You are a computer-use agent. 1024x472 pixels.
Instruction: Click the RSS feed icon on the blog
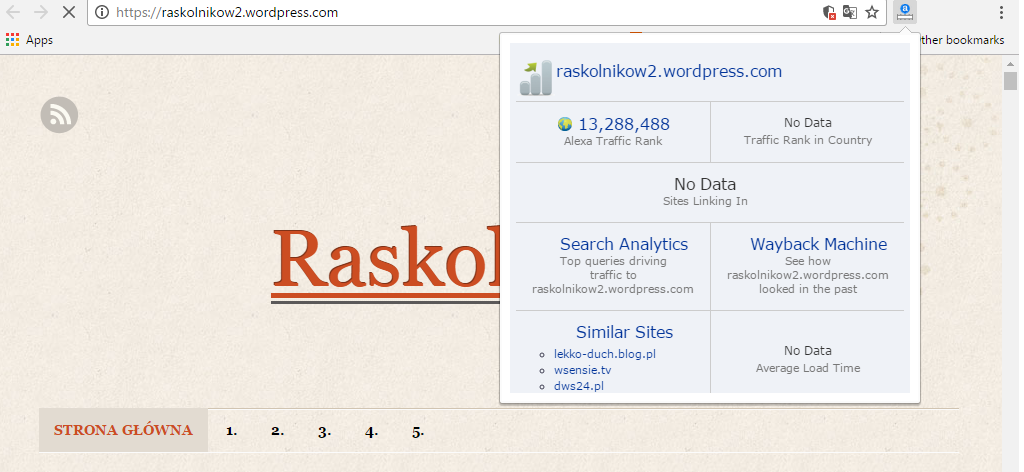[59, 116]
